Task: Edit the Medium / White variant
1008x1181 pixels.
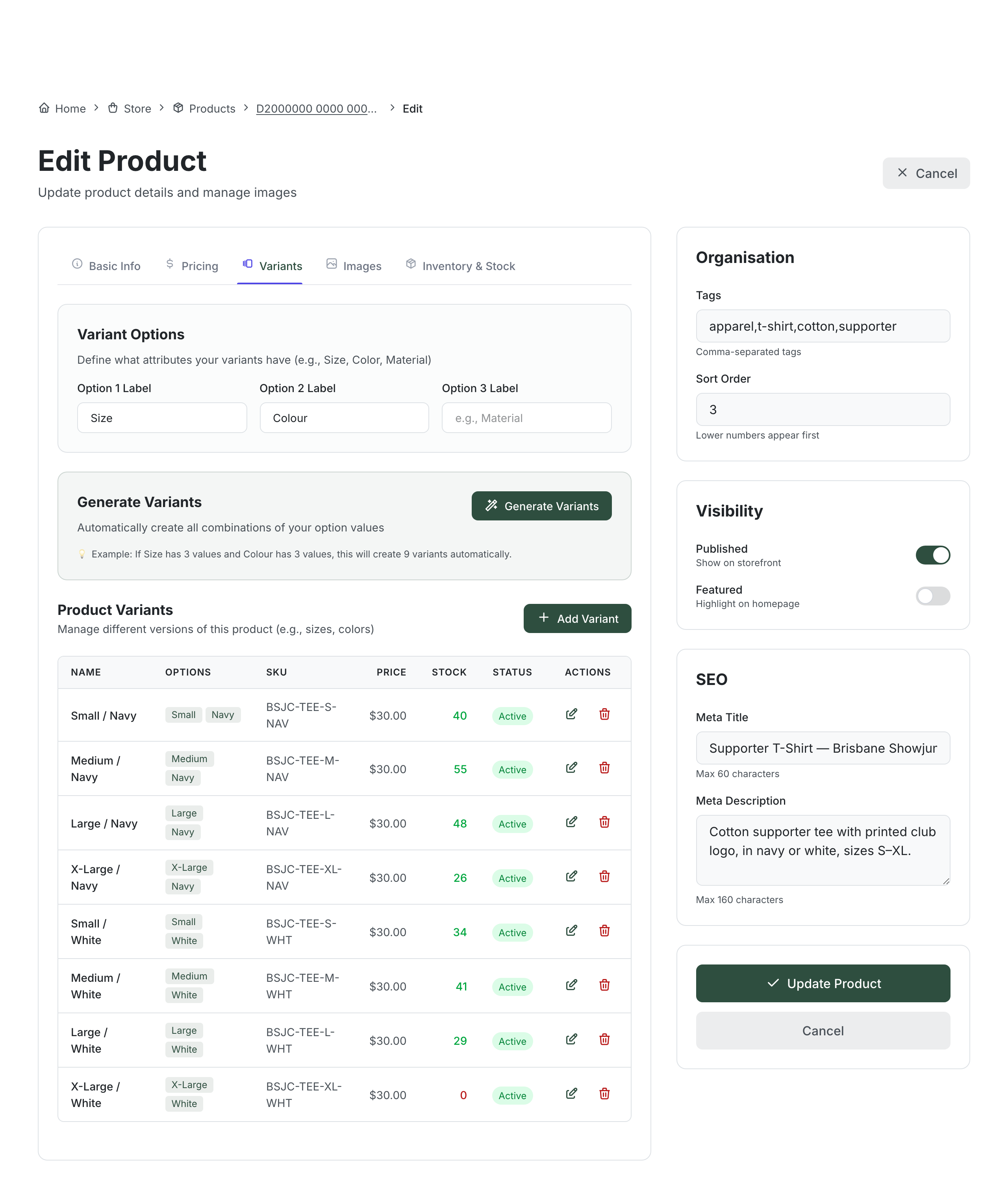Action: click(x=571, y=985)
